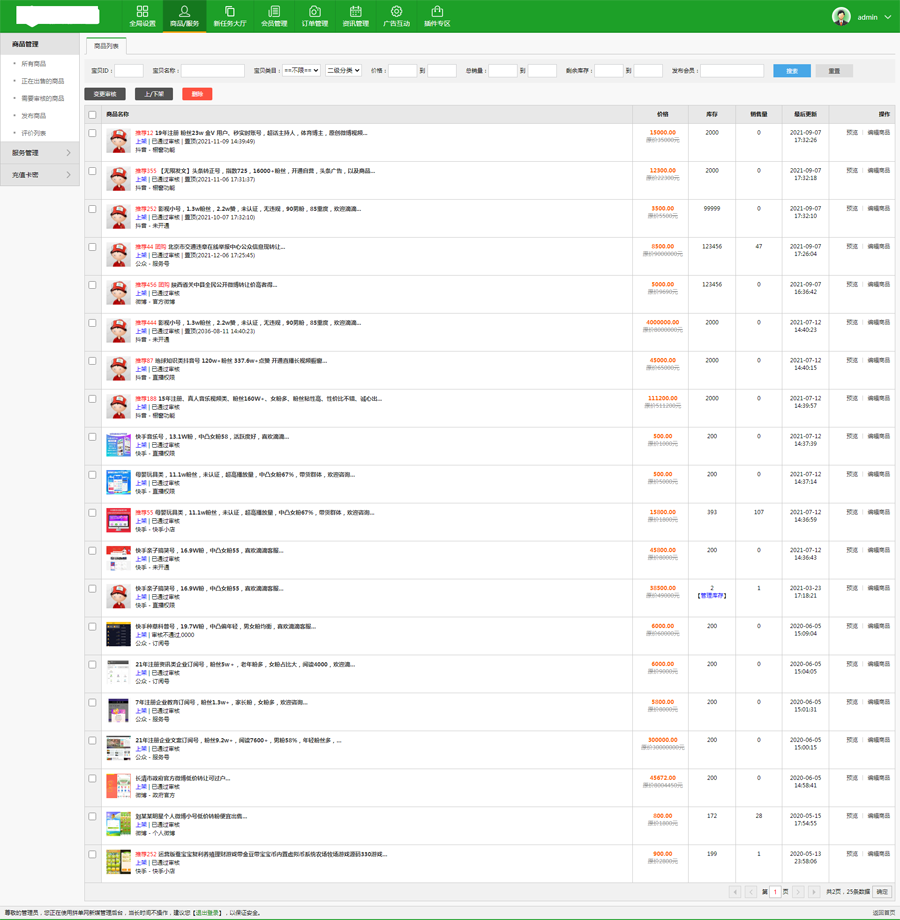This screenshot has width=900, height=920.
Task: Tick checkbox for the 推荐12 product row
Action: [93, 133]
